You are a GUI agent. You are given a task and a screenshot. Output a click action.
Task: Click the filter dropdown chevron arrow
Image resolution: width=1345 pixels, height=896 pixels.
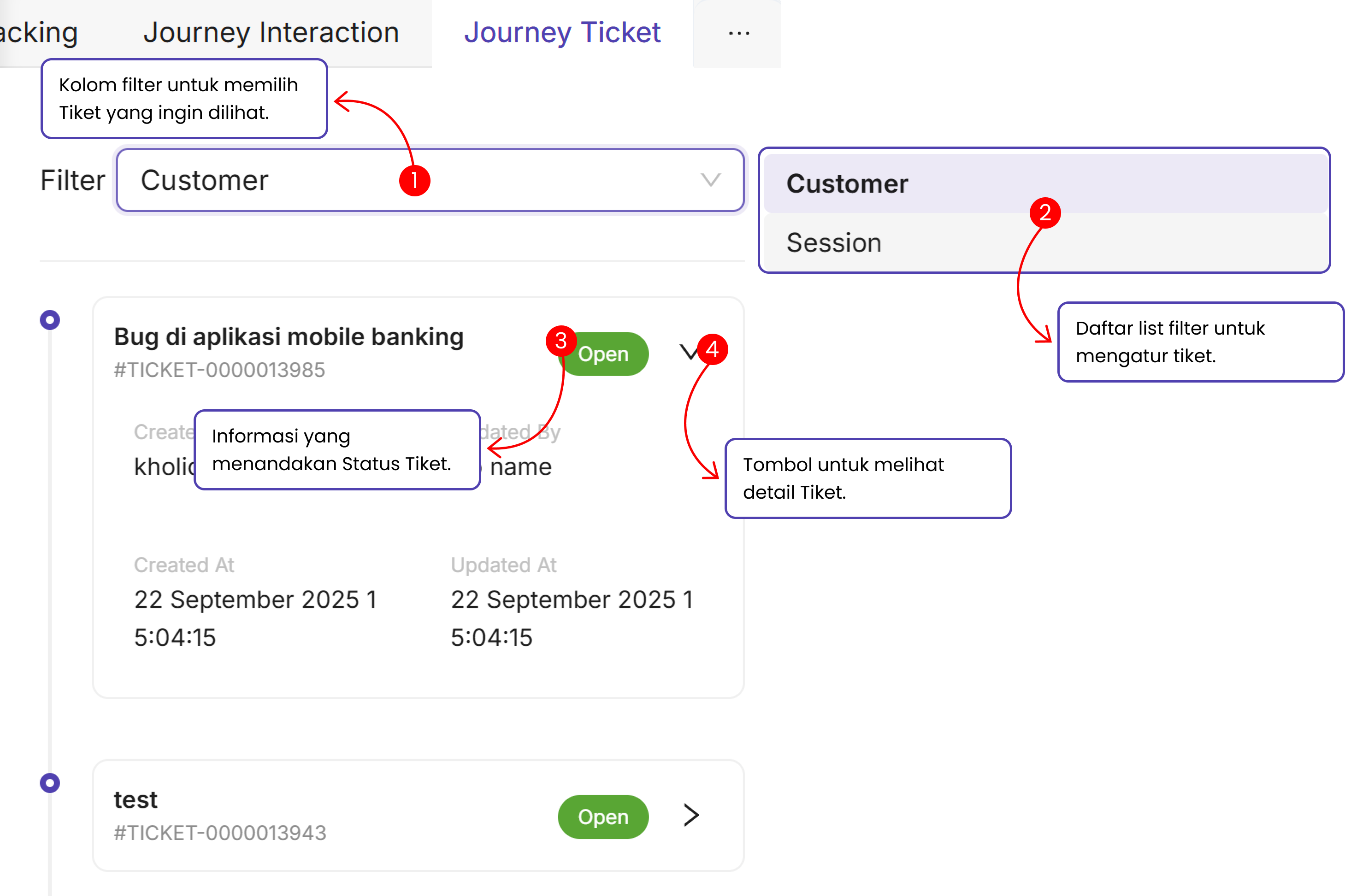point(710,180)
